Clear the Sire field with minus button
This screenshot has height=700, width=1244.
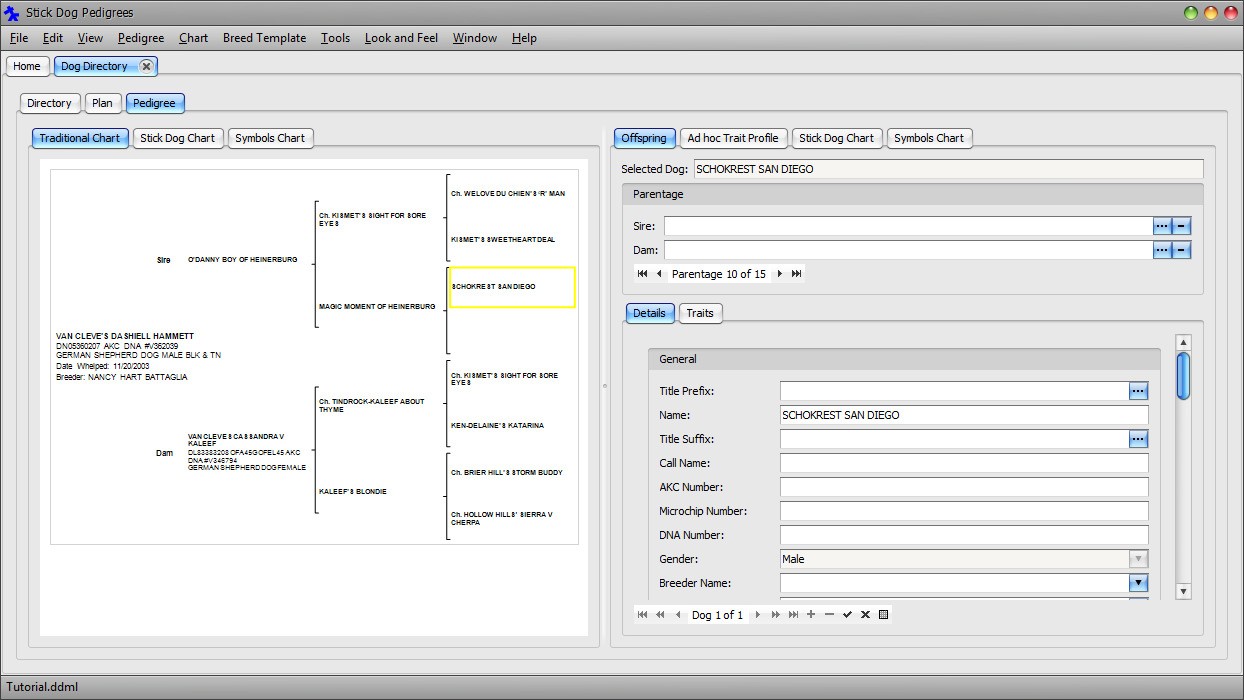(x=1181, y=226)
